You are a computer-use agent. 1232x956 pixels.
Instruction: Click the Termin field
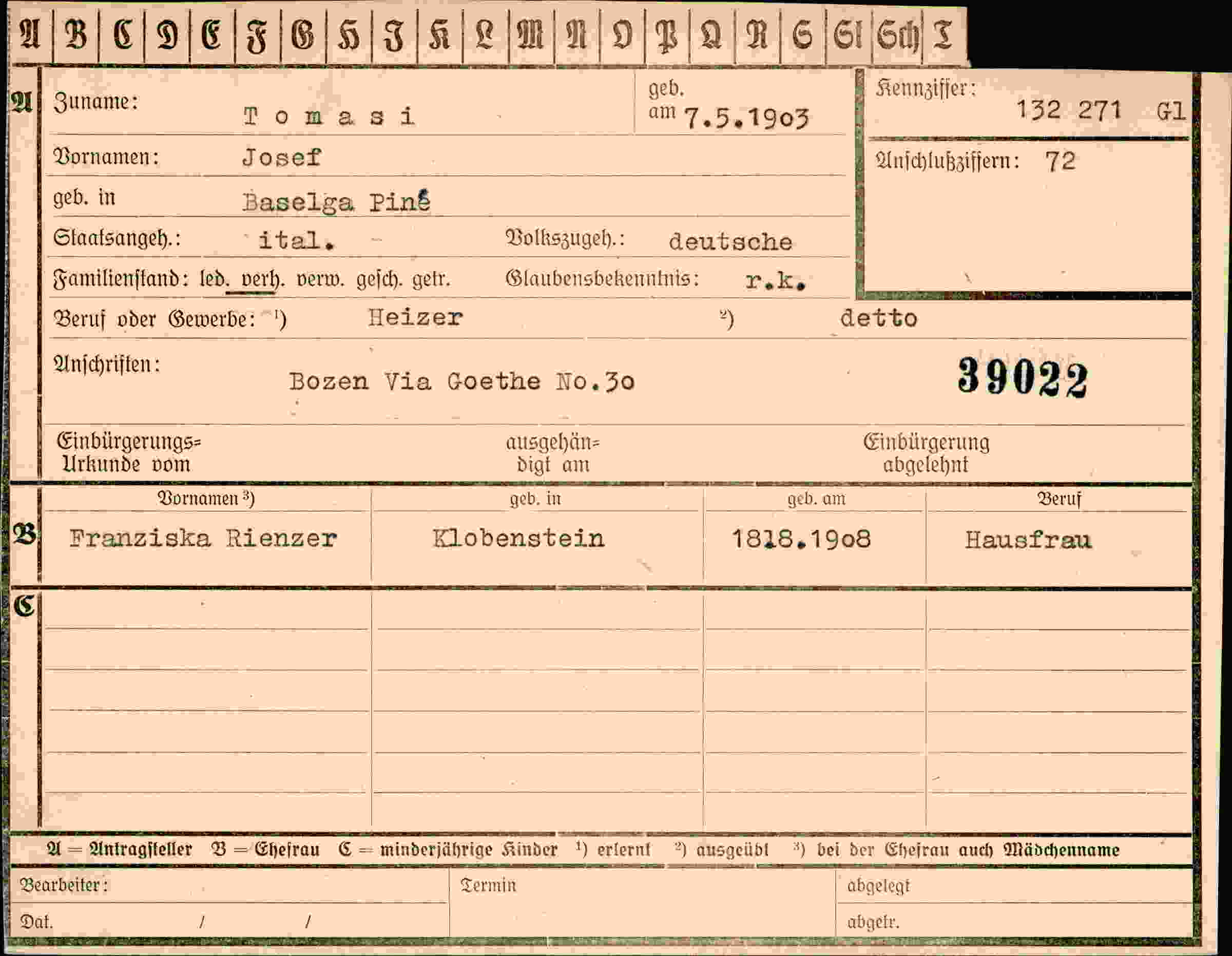click(x=643, y=903)
